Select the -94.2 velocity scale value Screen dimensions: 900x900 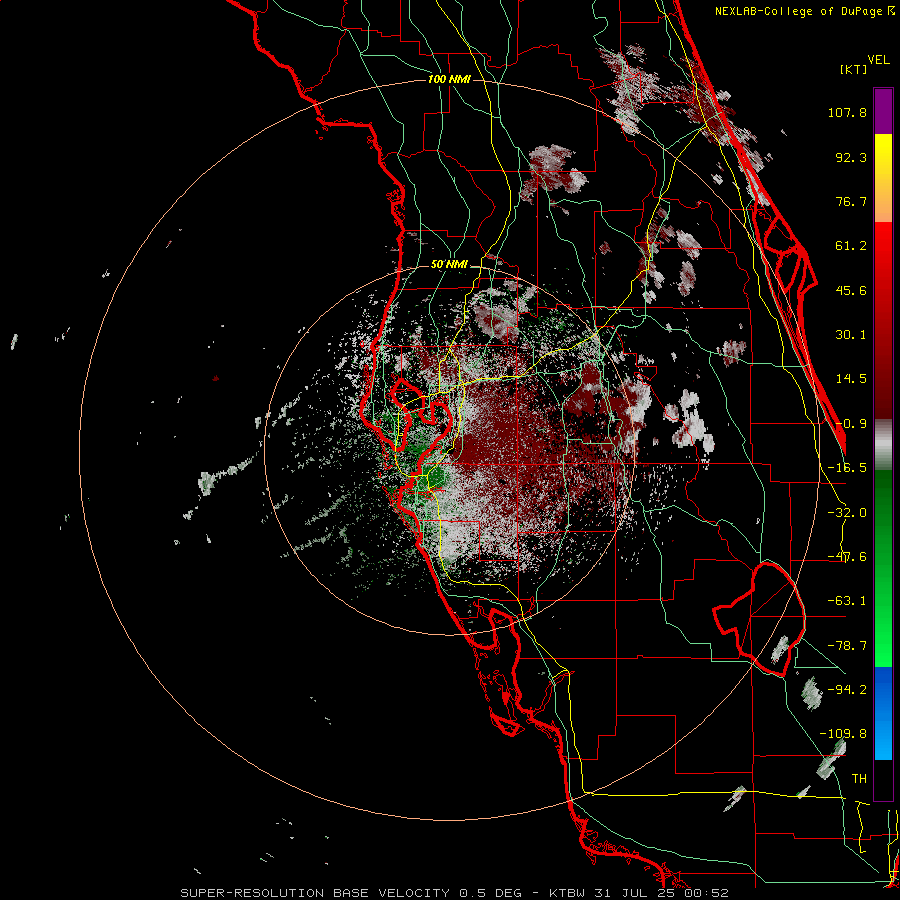(x=847, y=690)
